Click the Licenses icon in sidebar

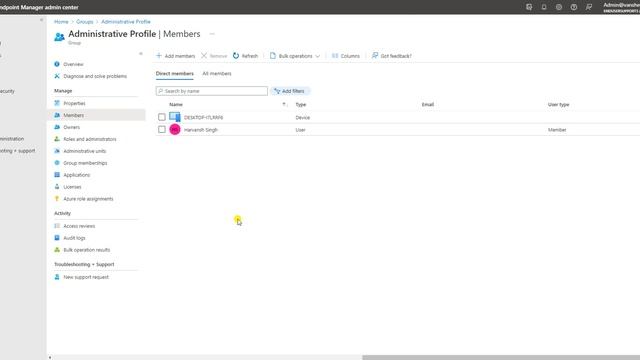pyautogui.click(x=57, y=187)
